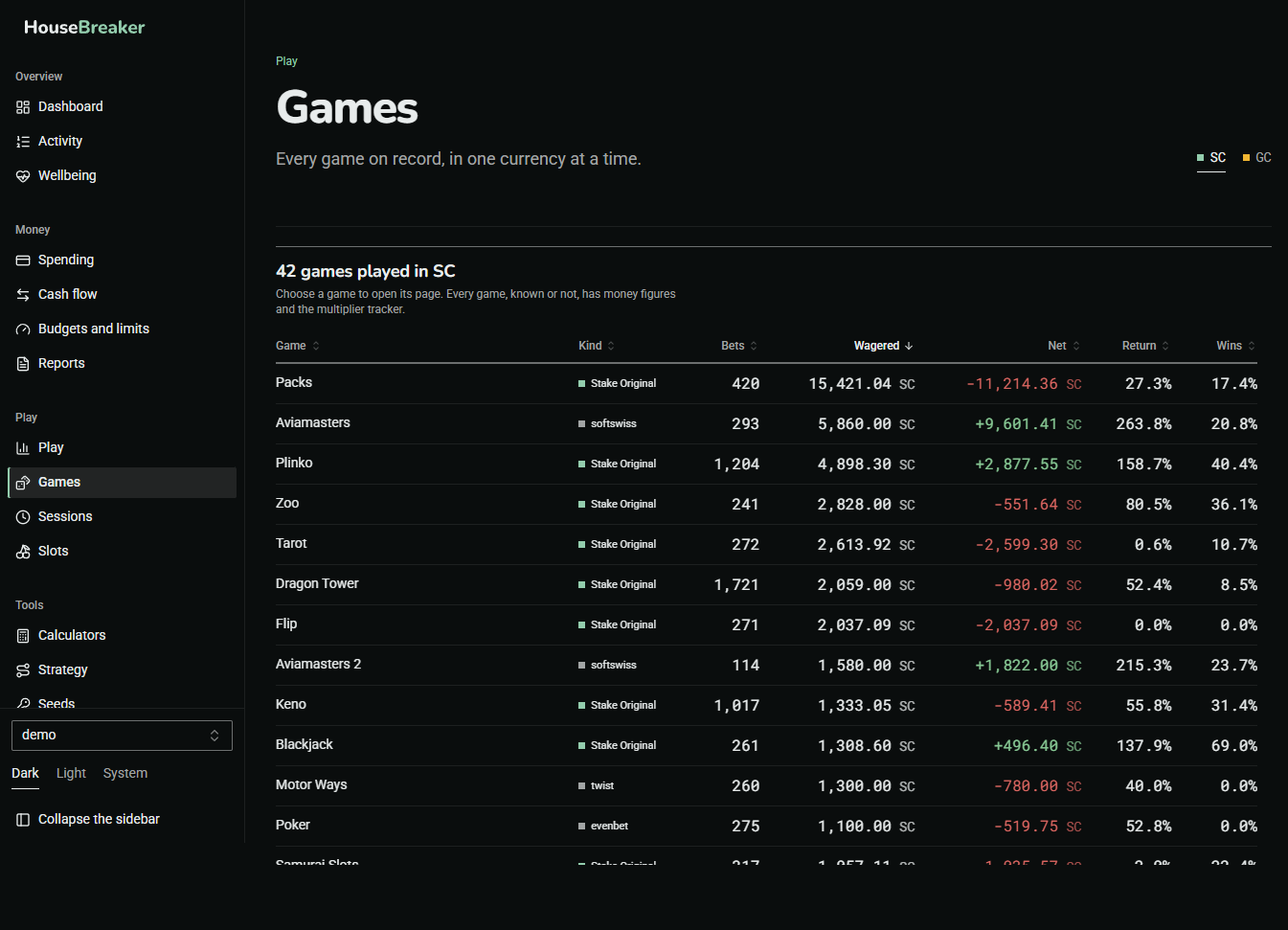1288x930 pixels.
Task: Open Budgets and limits page
Action: (122, 329)
